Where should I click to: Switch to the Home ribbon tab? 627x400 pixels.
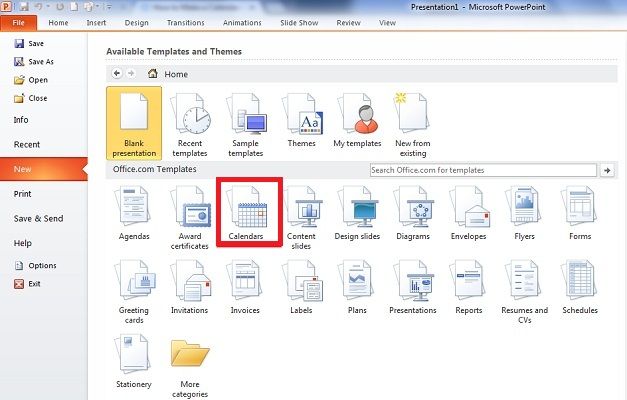pos(58,23)
